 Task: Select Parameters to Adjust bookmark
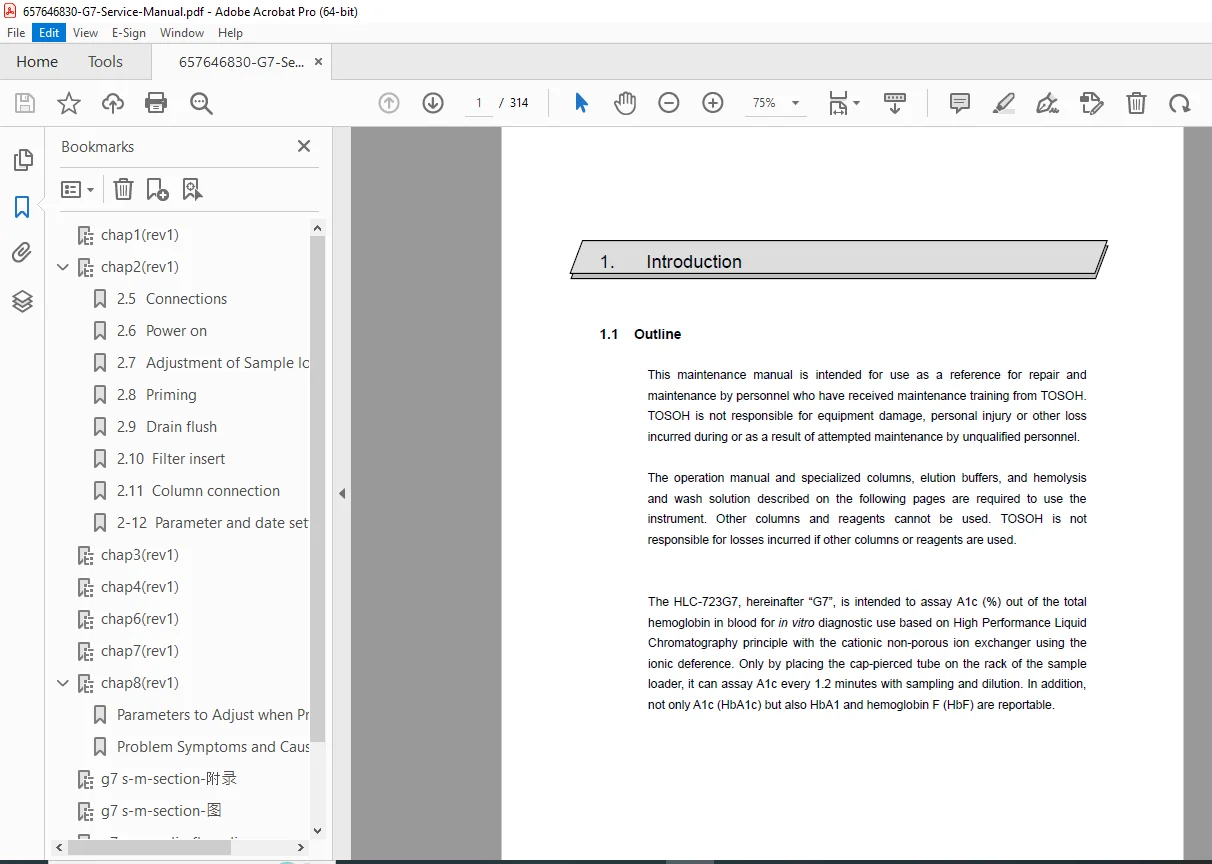point(213,715)
